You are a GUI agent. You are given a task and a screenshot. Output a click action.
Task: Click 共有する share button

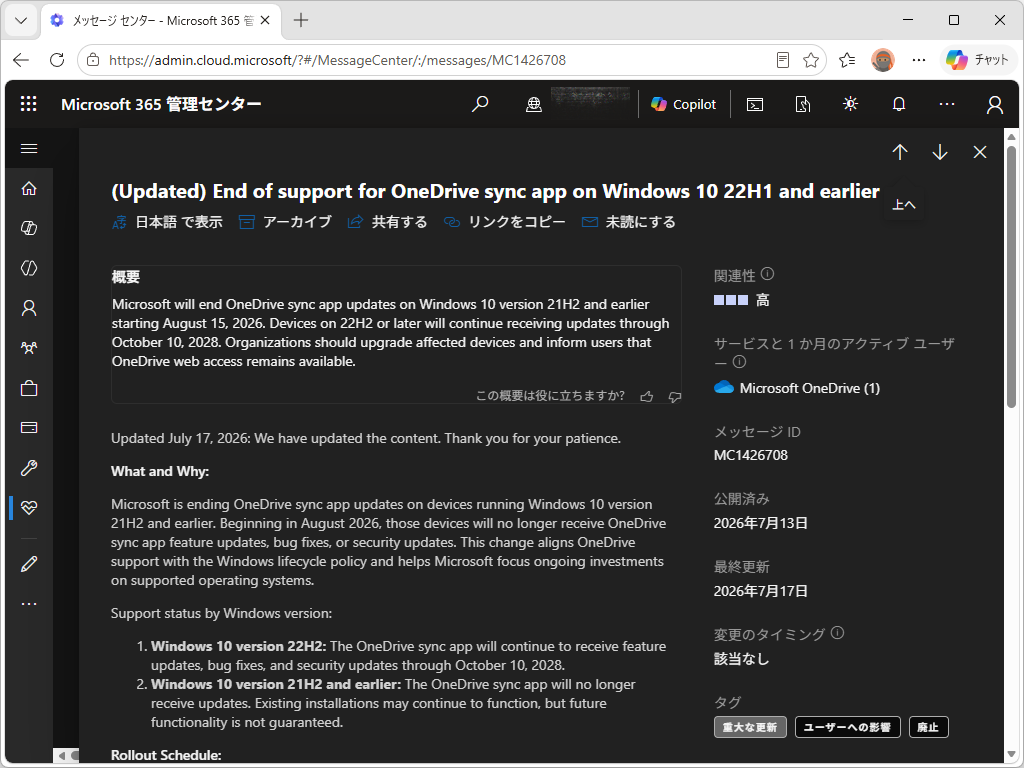[x=387, y=222]
